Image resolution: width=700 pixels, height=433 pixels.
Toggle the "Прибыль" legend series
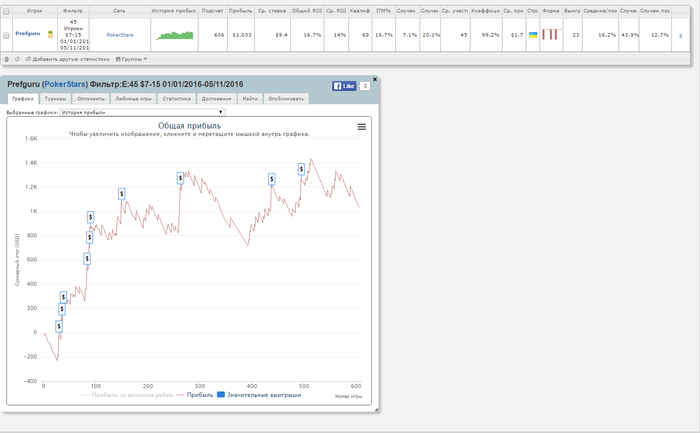[x=195, y=395]
